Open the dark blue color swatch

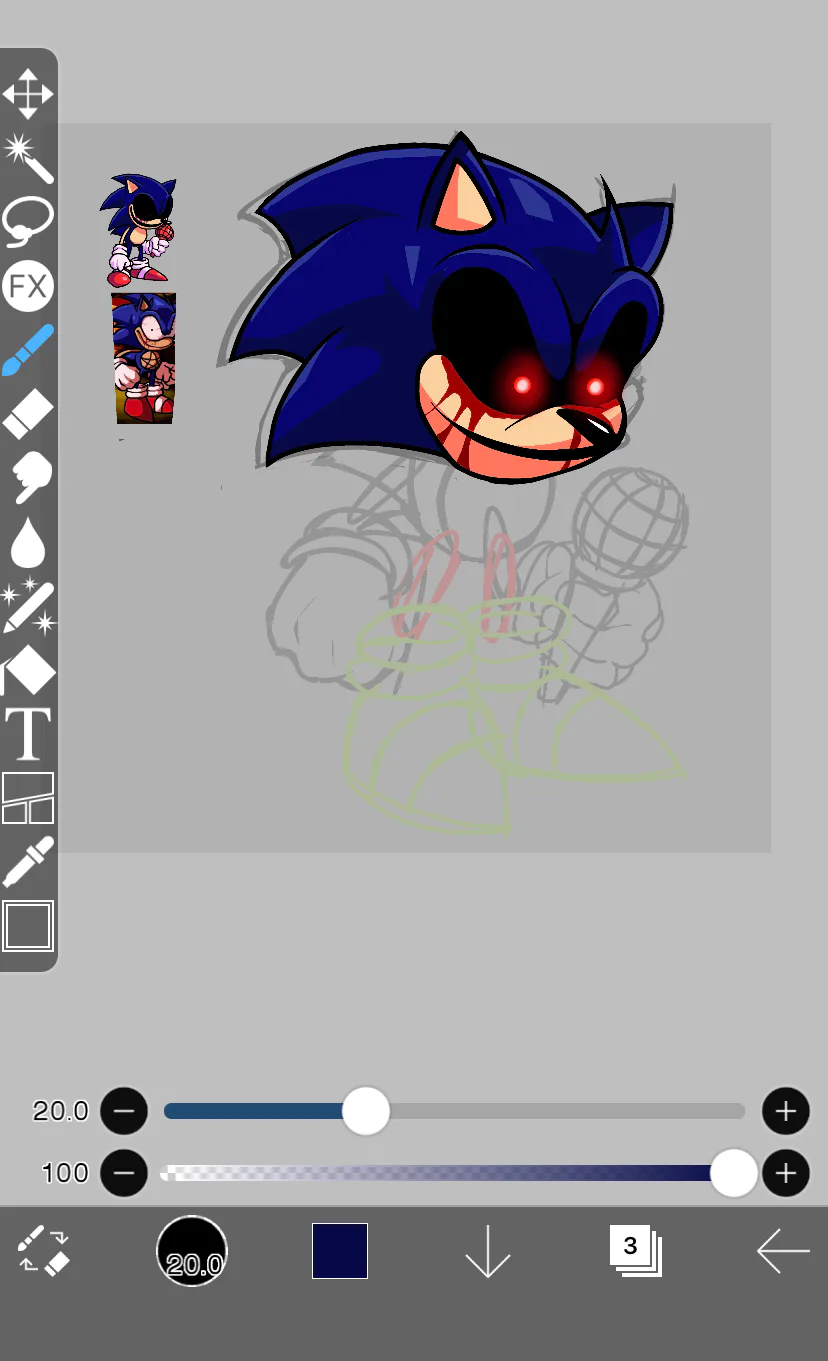click(340, 1250)
